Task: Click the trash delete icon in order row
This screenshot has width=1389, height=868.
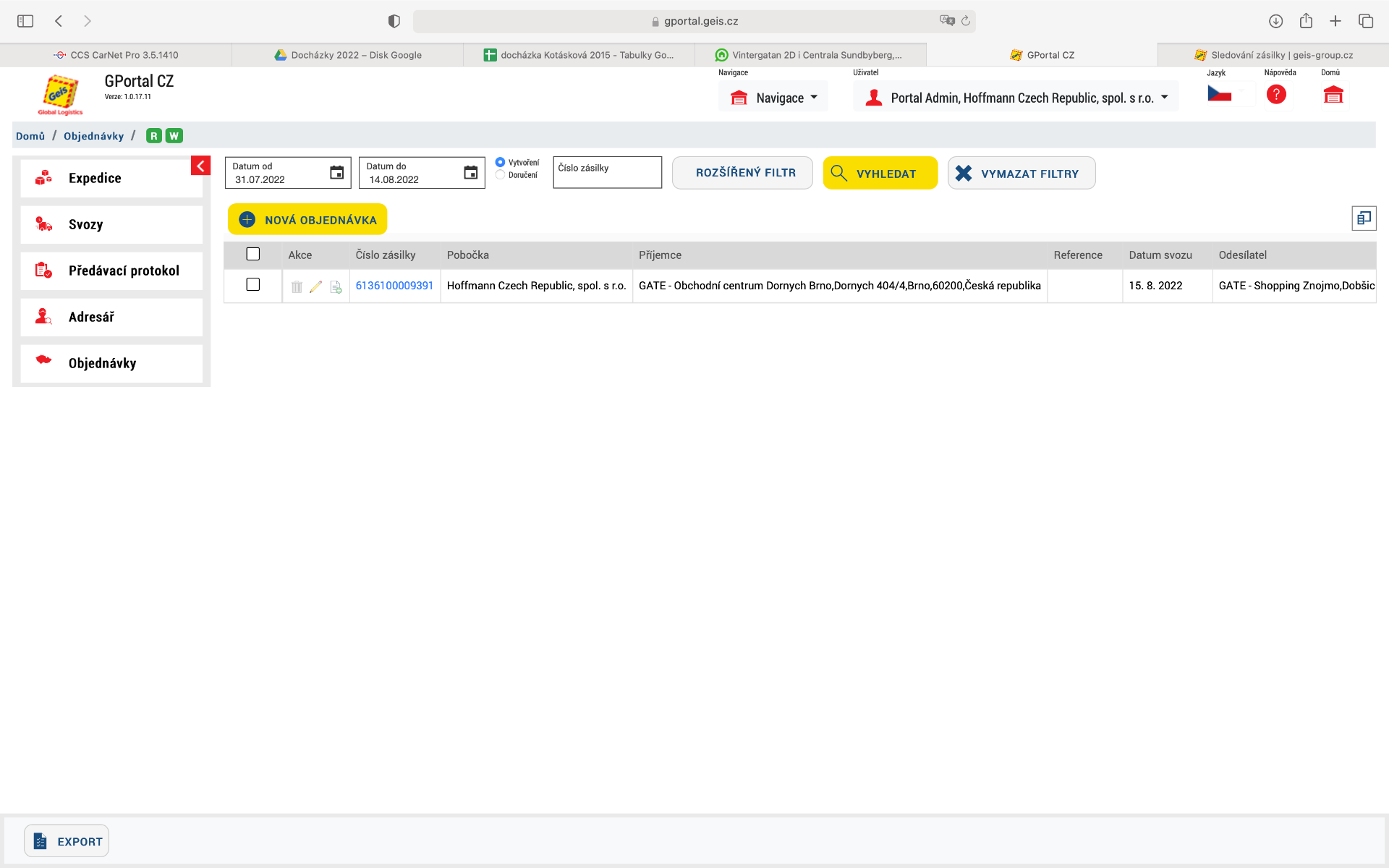Action: coord(297,286)
